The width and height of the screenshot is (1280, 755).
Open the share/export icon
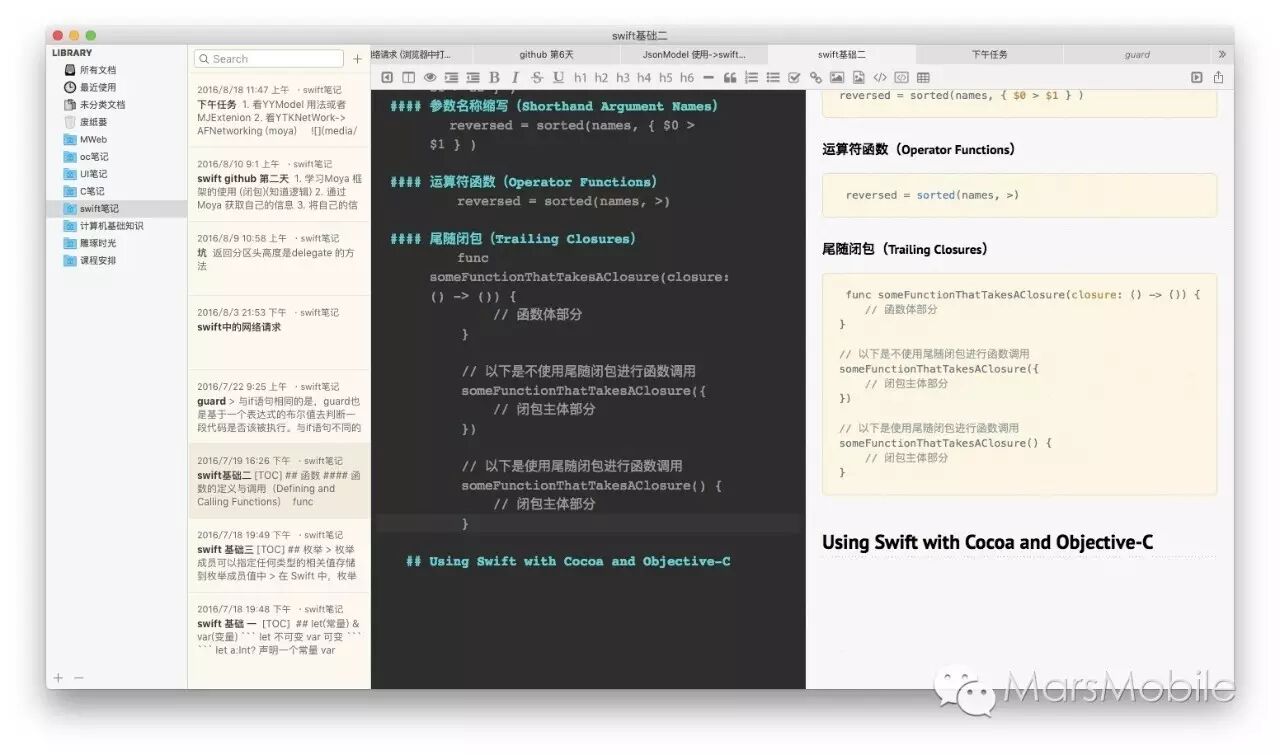point(1218,77)
